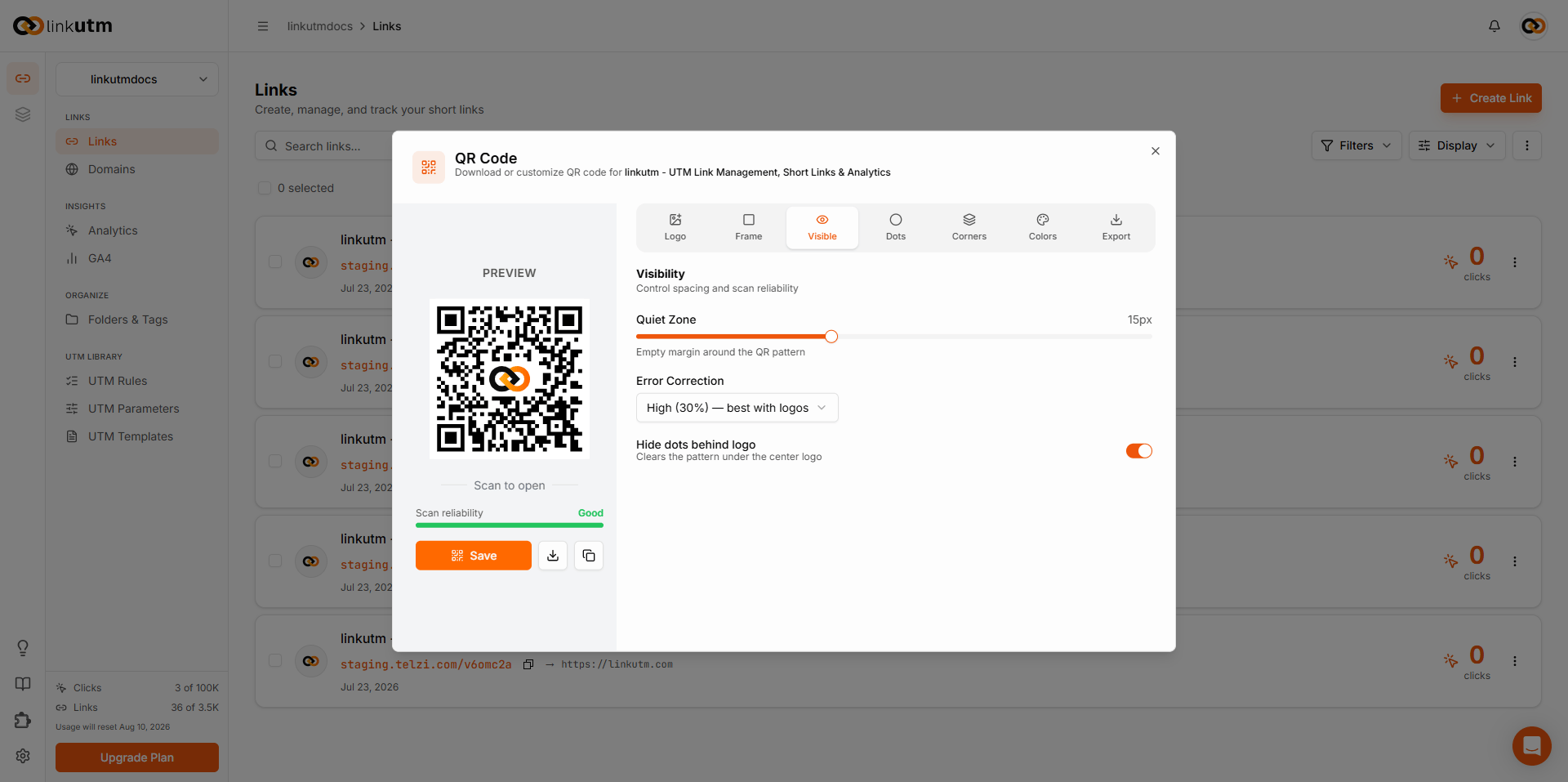Go to Links in the sidebar
This screenshot has height=782, width=1568.
[x=137, y=141]
